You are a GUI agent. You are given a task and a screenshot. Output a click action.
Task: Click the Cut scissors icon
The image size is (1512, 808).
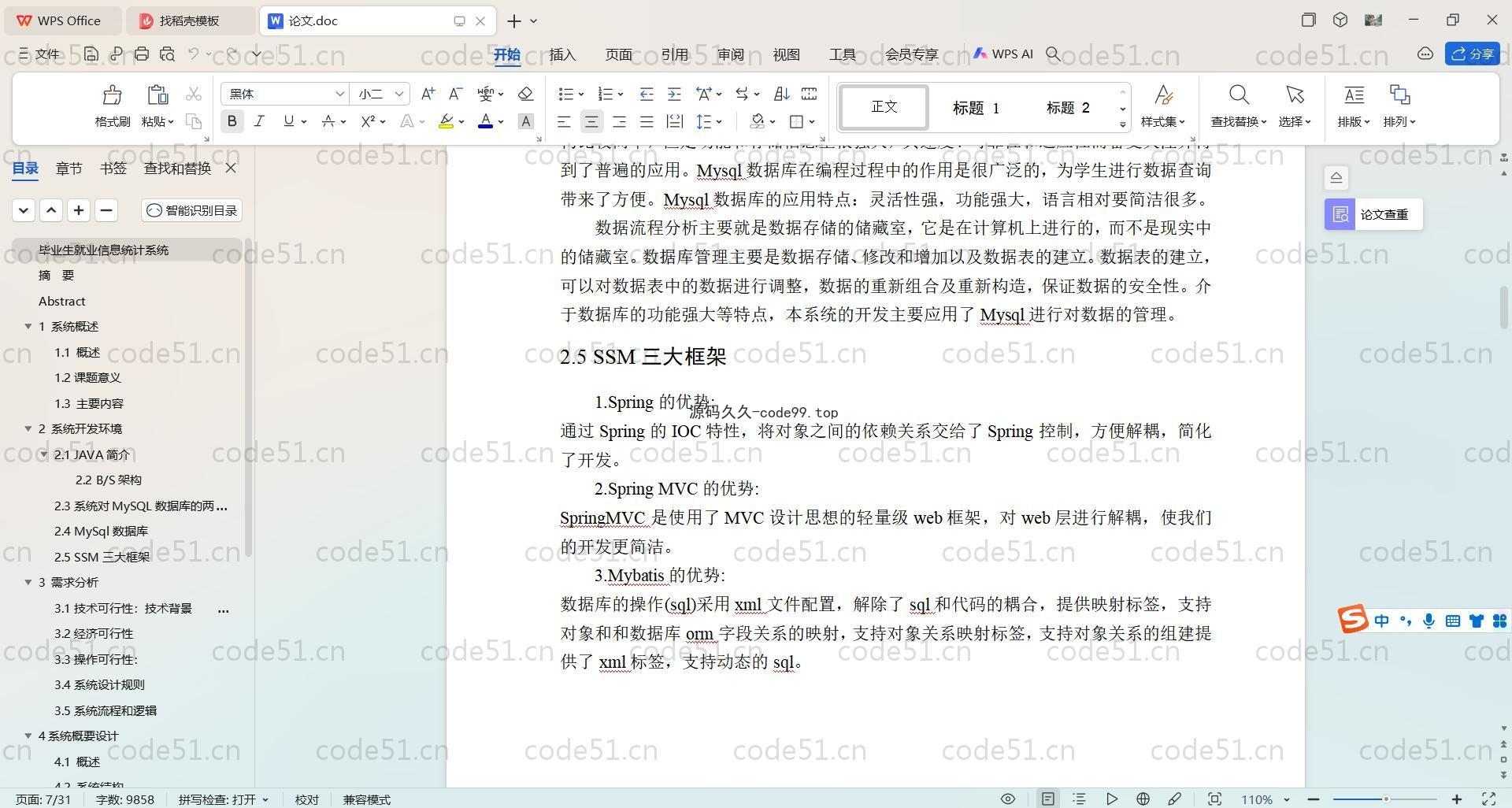(x=194, y=95)
